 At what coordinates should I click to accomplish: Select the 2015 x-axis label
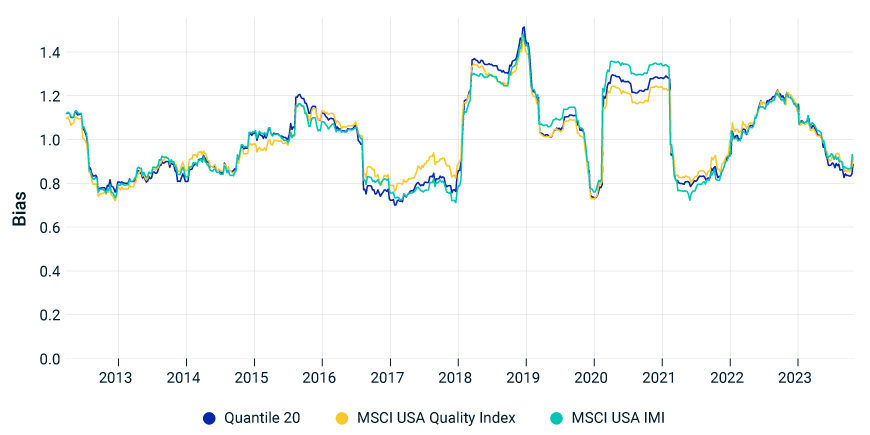254,378
